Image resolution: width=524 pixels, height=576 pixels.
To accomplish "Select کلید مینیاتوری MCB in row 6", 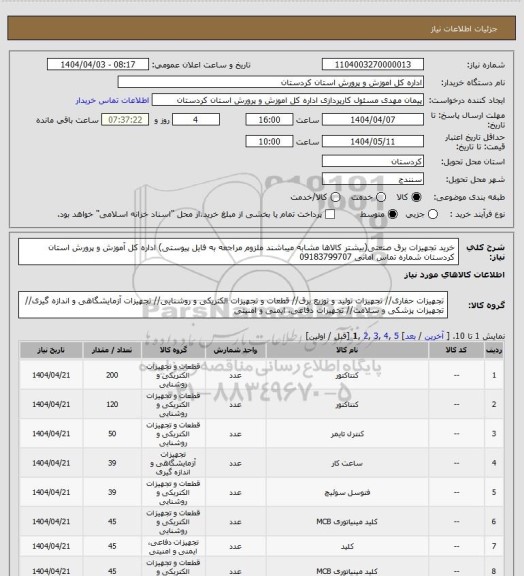I will pyautogui.click(x=347, y=522).
